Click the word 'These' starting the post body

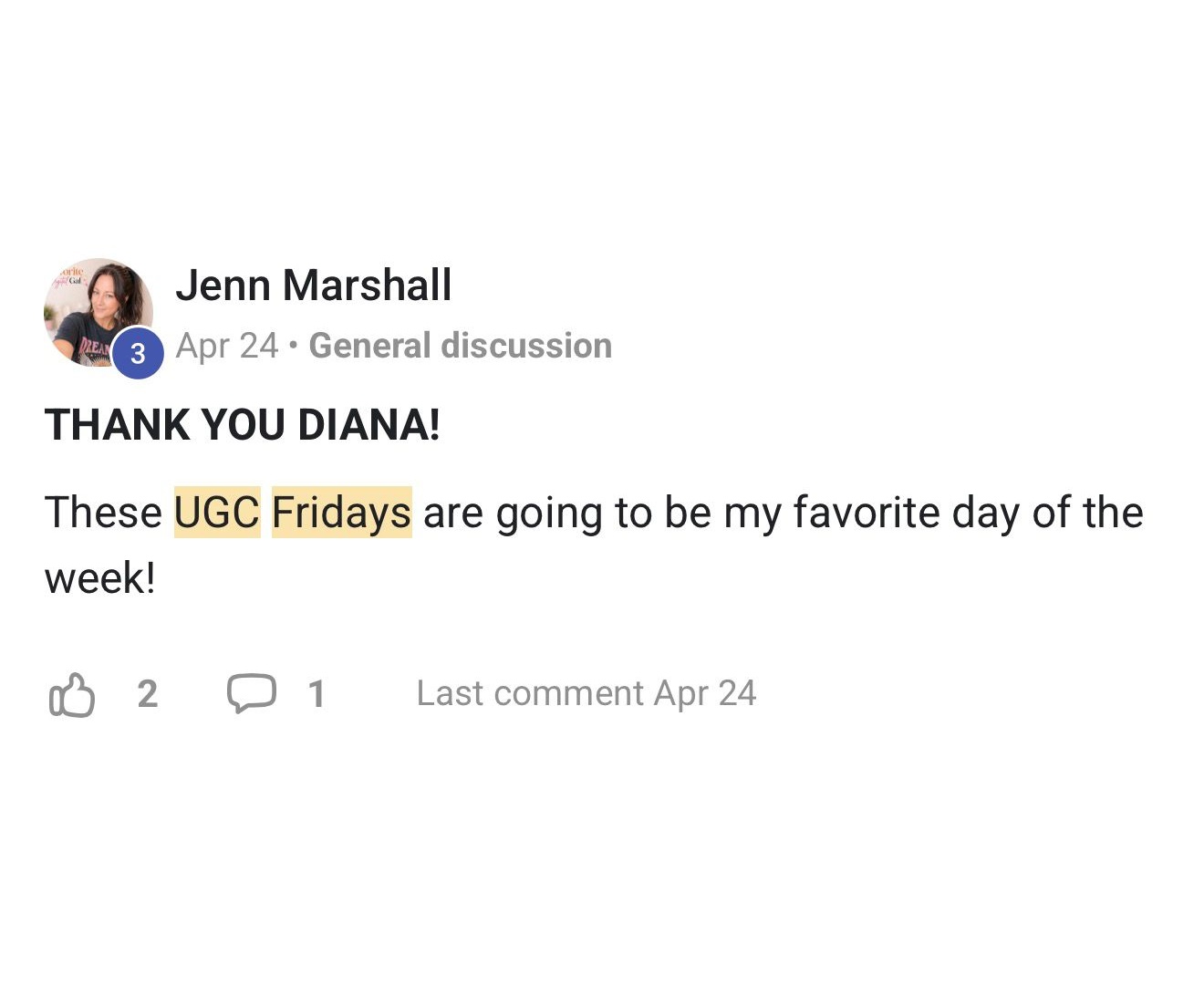(103, 512)
